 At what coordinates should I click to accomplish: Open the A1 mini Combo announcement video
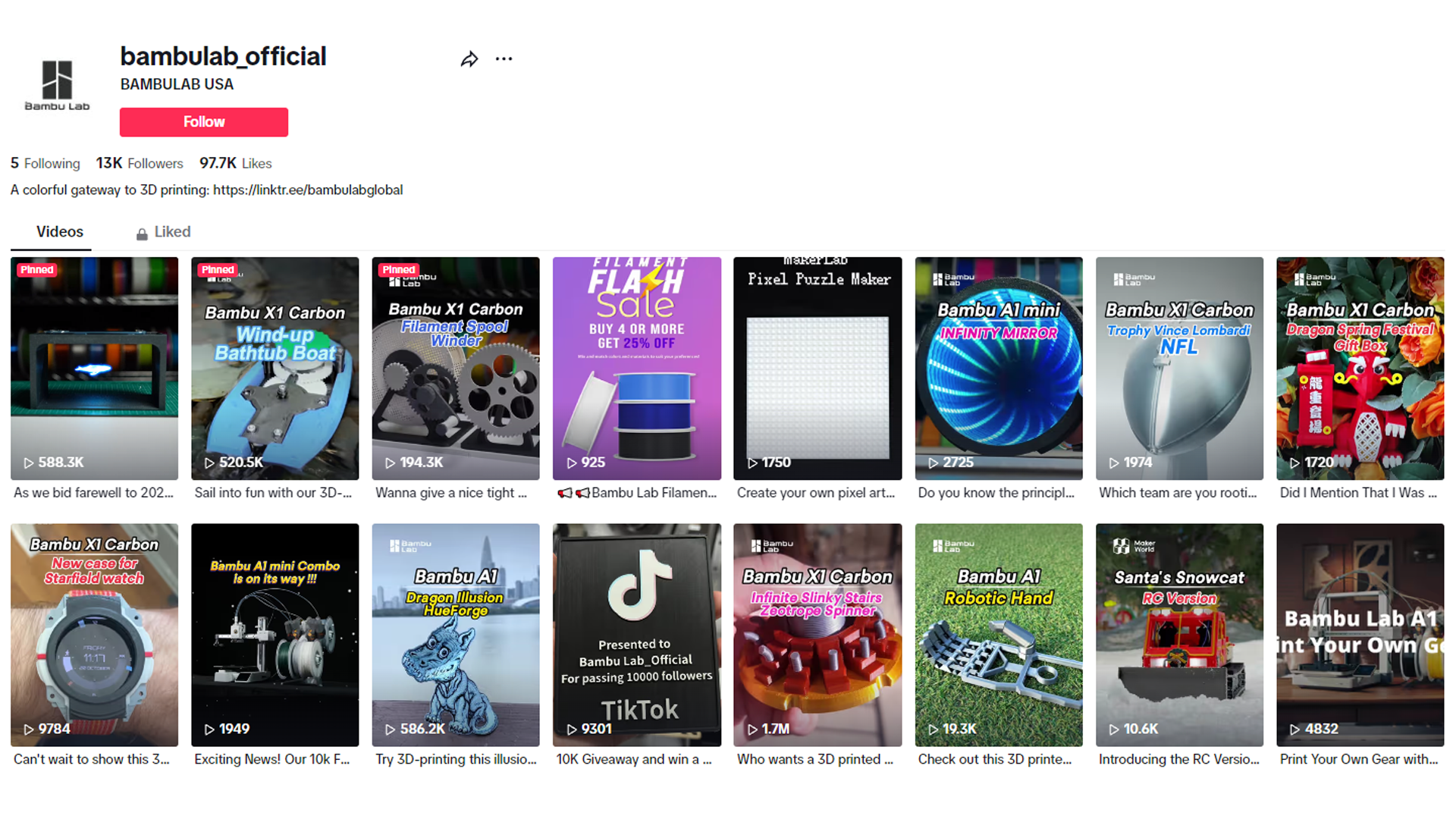point(275,635)
